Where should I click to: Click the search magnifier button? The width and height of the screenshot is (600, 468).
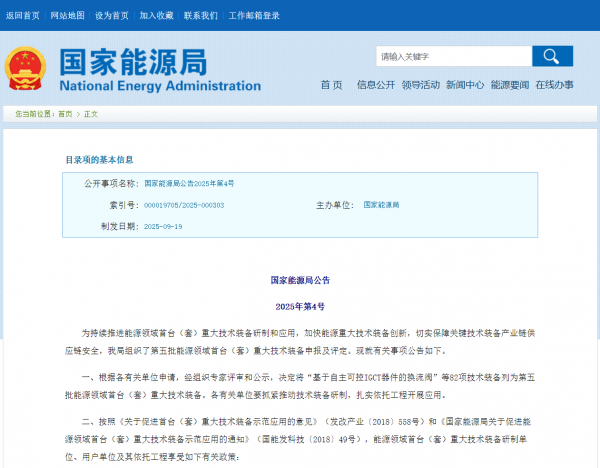pos(552,56)
